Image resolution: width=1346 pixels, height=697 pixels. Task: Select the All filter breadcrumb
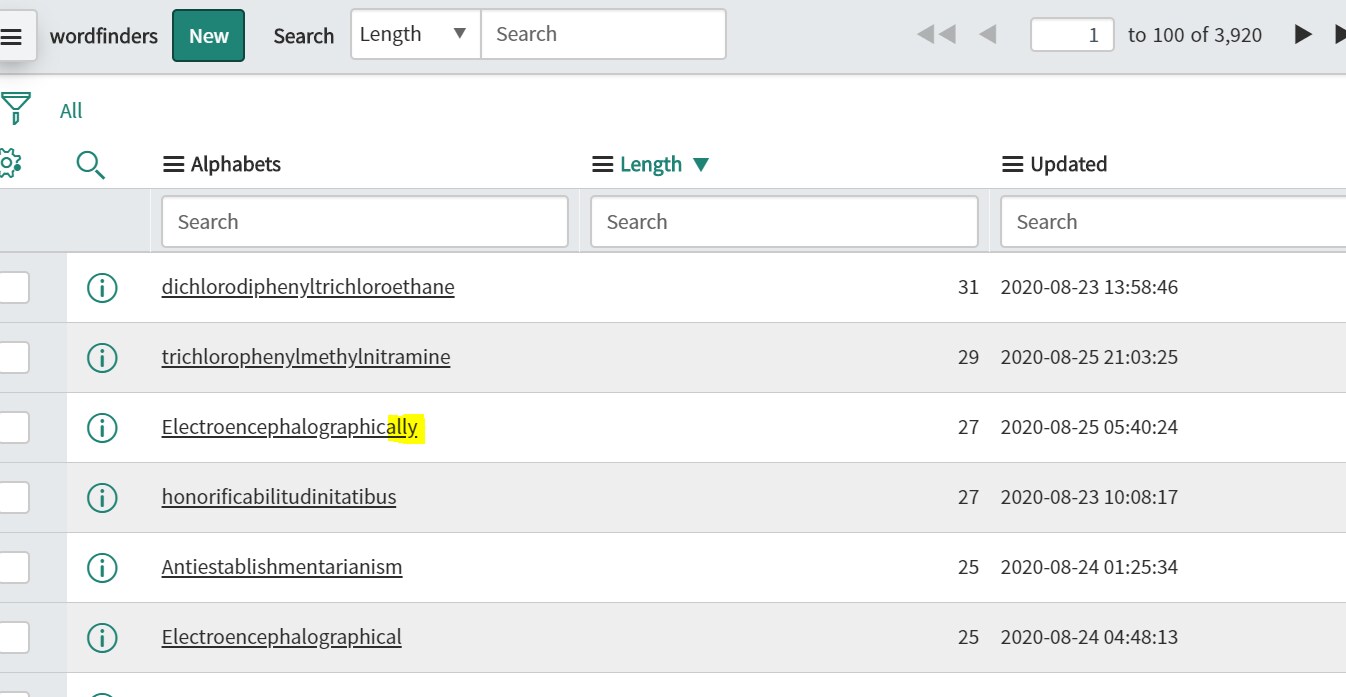click(71, 110)
